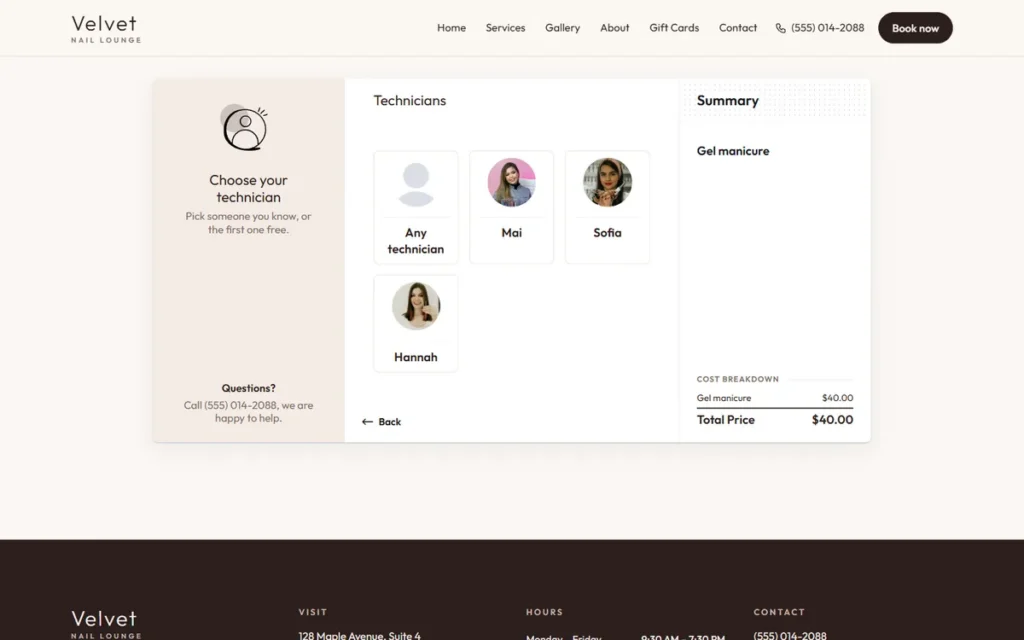Go to the Contact page
Screen dimensions: 1024x640
point(738,28)
